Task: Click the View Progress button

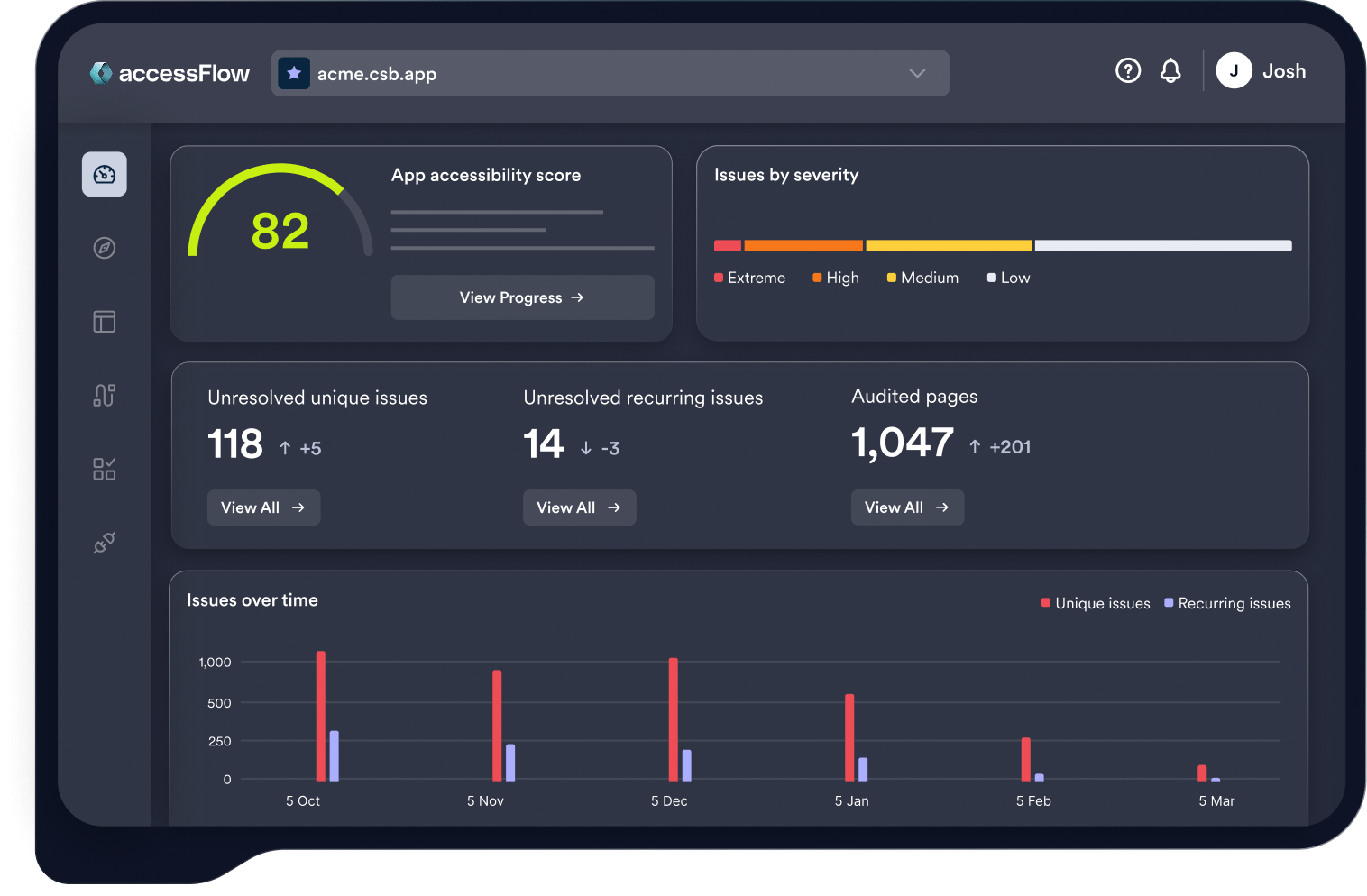Action: tap(522, 297)
